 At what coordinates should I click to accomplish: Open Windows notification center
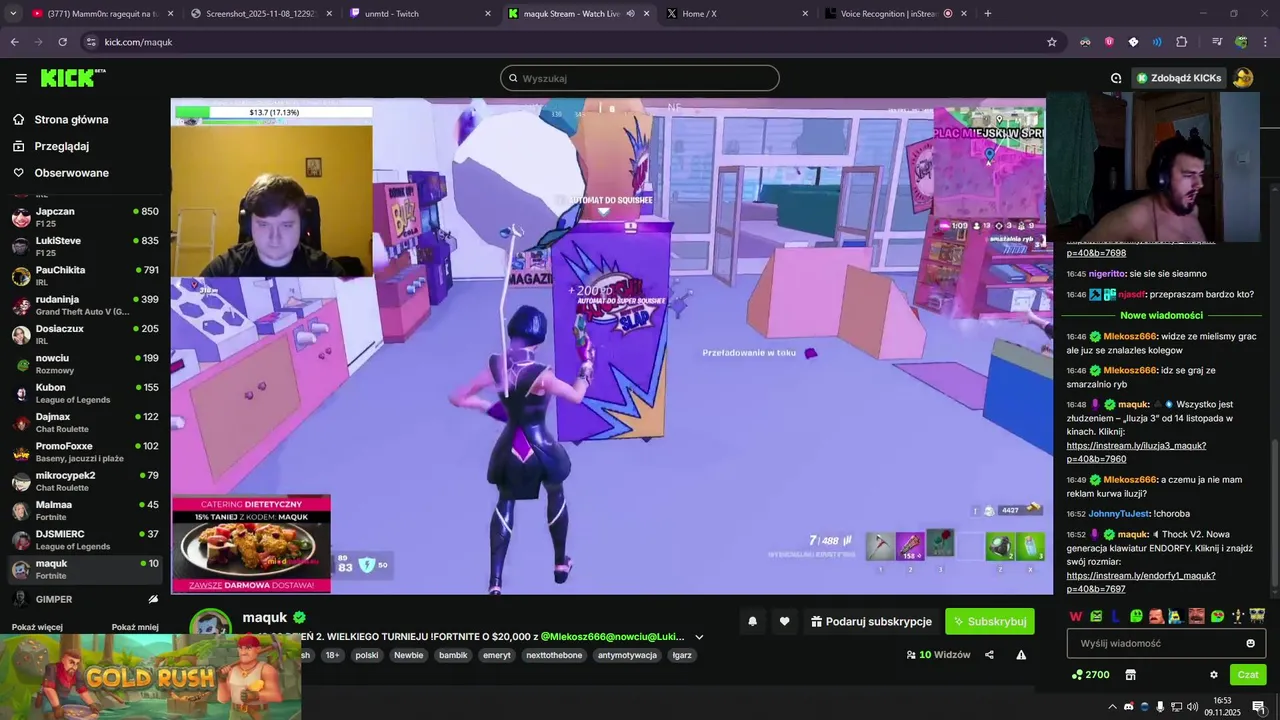(1259, 707)
